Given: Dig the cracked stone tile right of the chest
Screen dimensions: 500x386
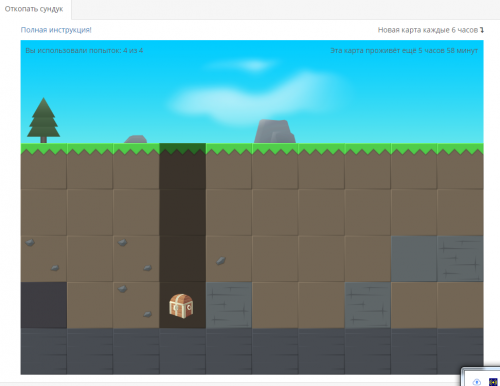Looking at the screenshot, I should coord(229,305).
